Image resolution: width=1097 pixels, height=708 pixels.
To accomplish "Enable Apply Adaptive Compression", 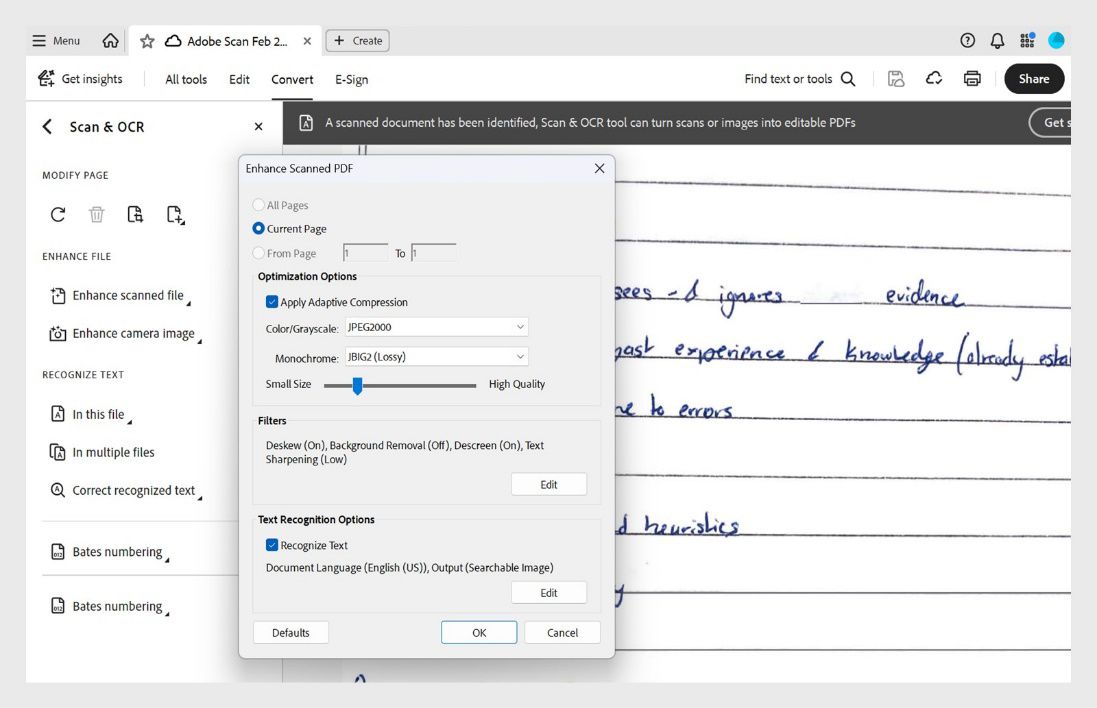I will [x=270, y=301].
